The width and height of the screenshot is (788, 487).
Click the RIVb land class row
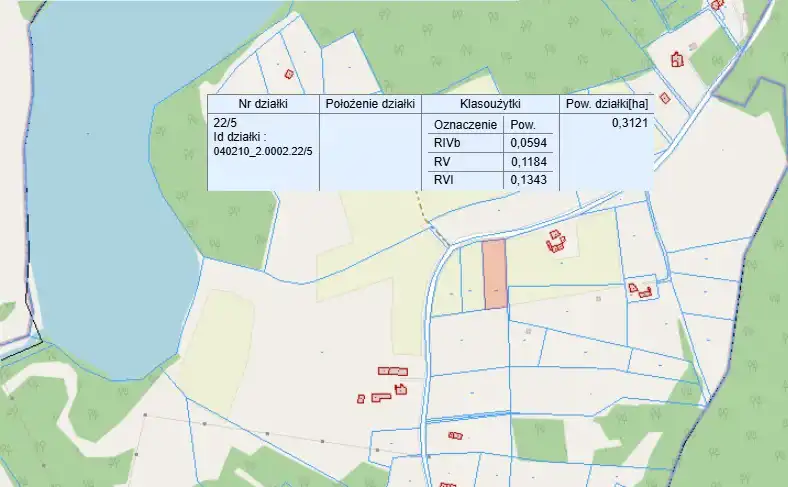click(446, 143)
